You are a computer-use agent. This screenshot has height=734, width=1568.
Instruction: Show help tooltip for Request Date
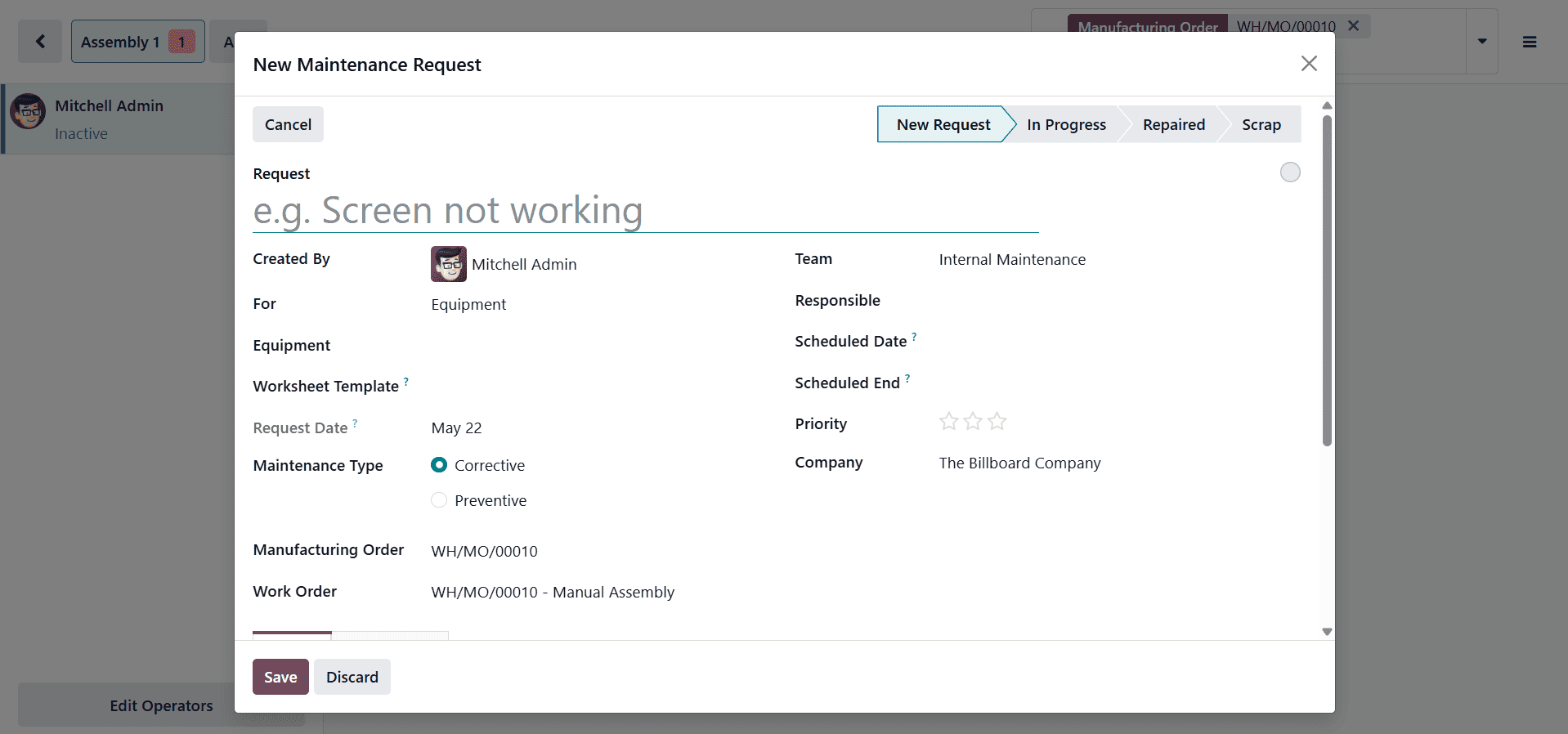coord(355,423)
